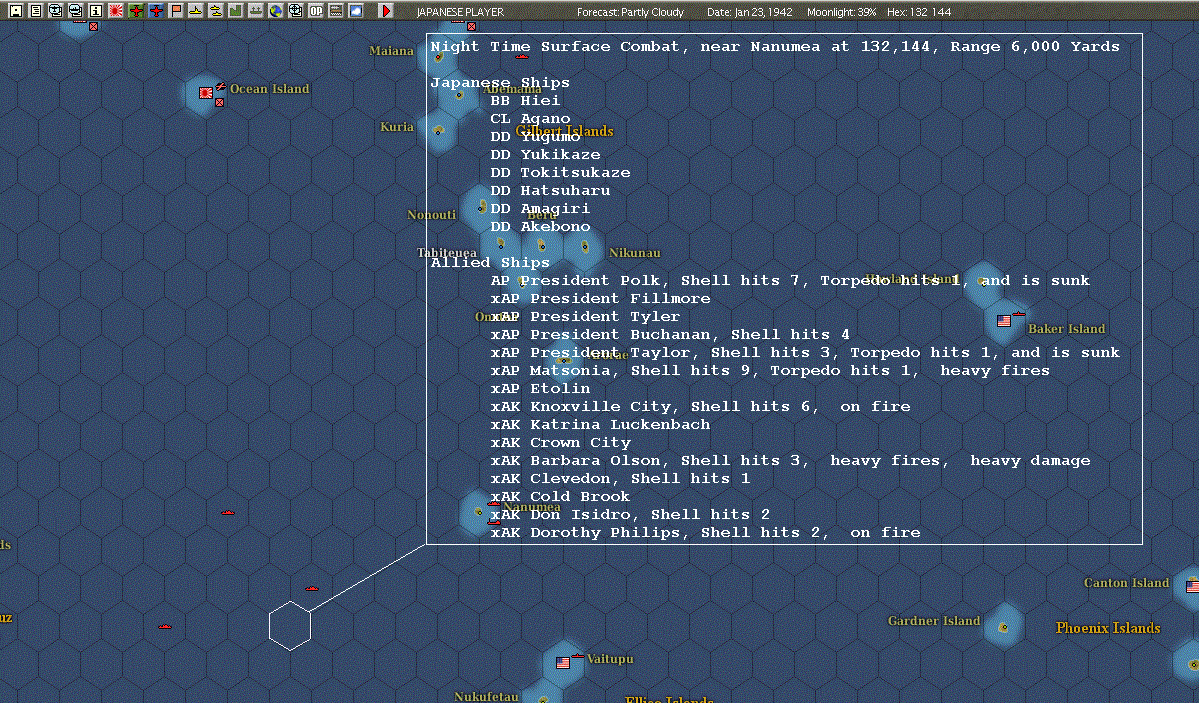Image resolution: width=1199 pixels, height=703 pixels.
Task: Open the information 'i' icon
Action: tap(96, 11)
